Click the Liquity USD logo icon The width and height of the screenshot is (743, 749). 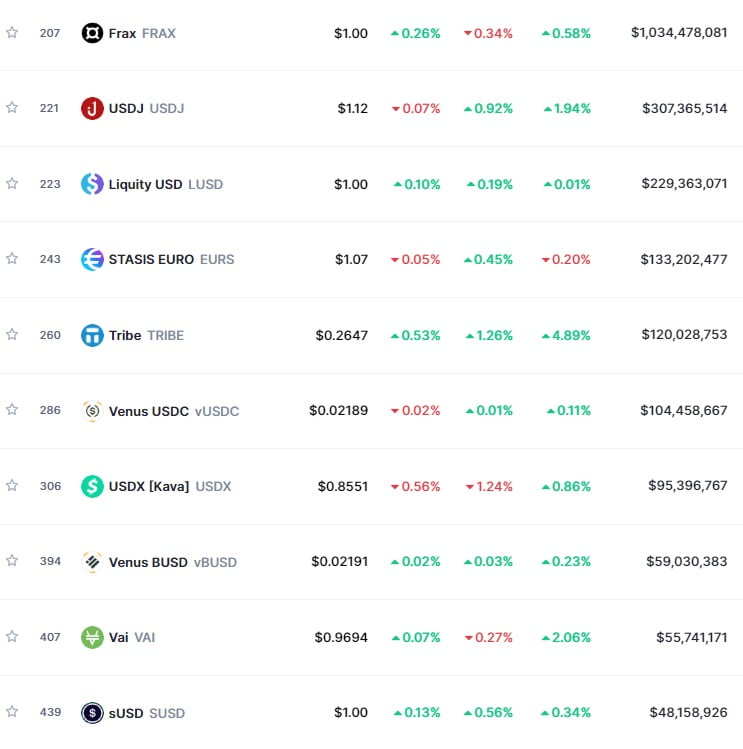(92, 184)
